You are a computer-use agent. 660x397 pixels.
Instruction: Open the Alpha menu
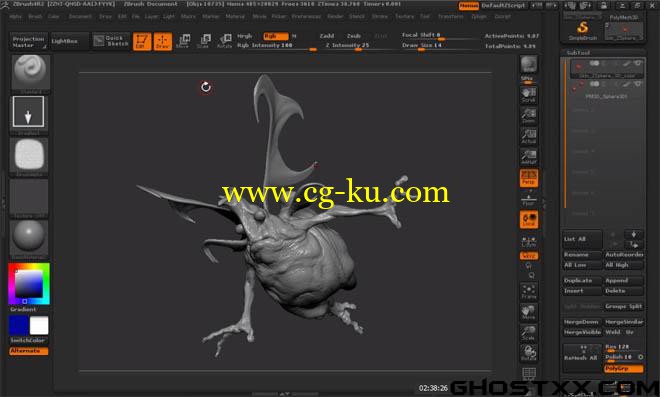click(16, 17)
